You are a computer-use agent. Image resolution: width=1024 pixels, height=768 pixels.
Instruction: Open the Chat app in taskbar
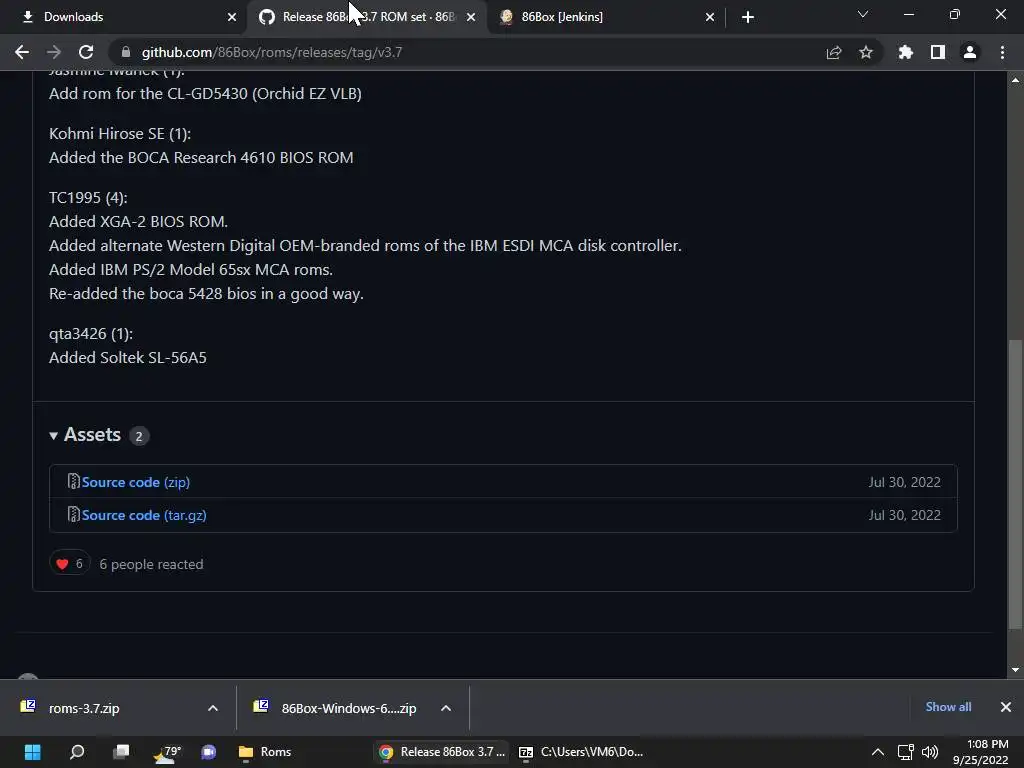tap(208, 752)
